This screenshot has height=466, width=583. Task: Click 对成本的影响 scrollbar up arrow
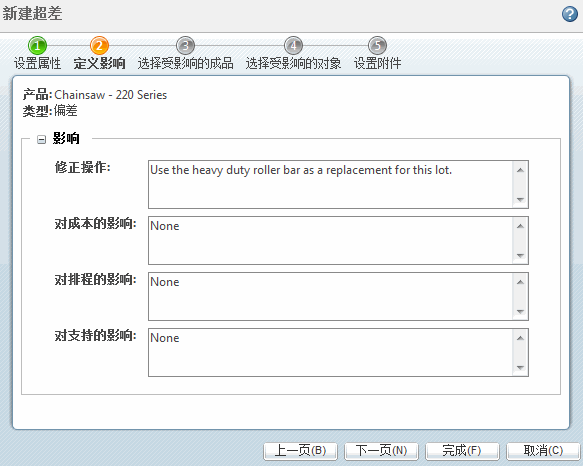(520, 226)
